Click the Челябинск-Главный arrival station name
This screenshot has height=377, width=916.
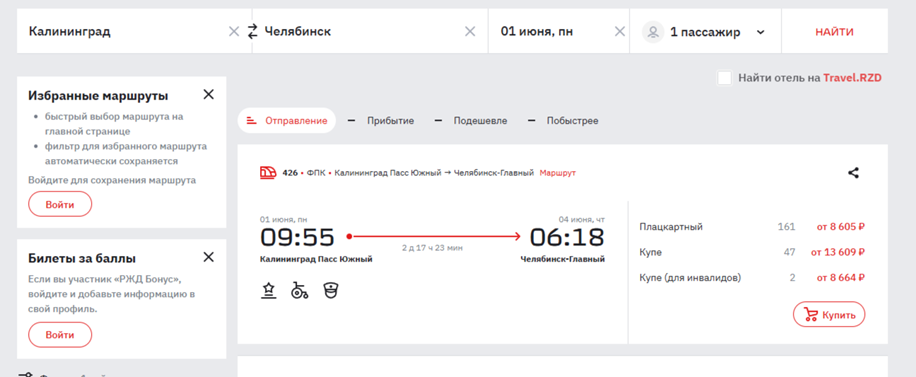563,259
